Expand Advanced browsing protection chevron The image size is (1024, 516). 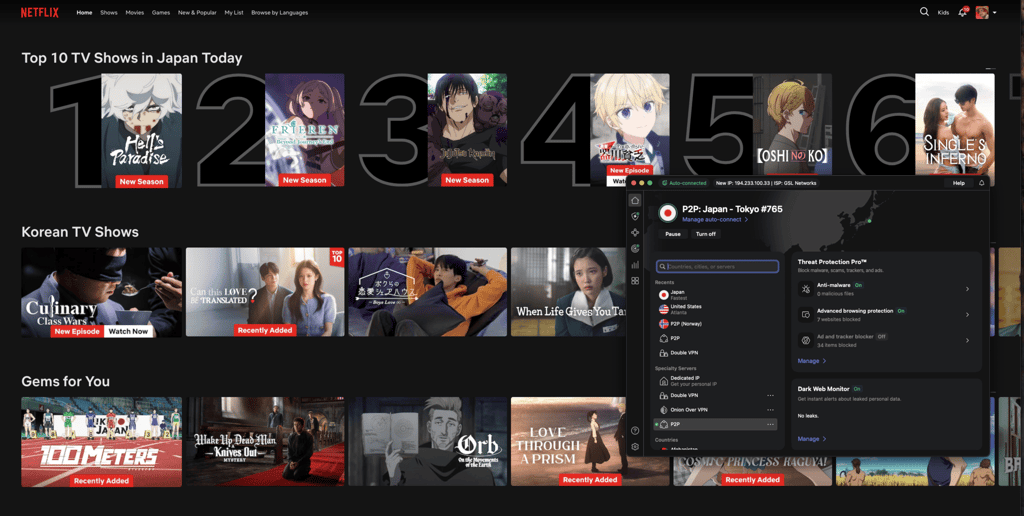pos(967,314)
